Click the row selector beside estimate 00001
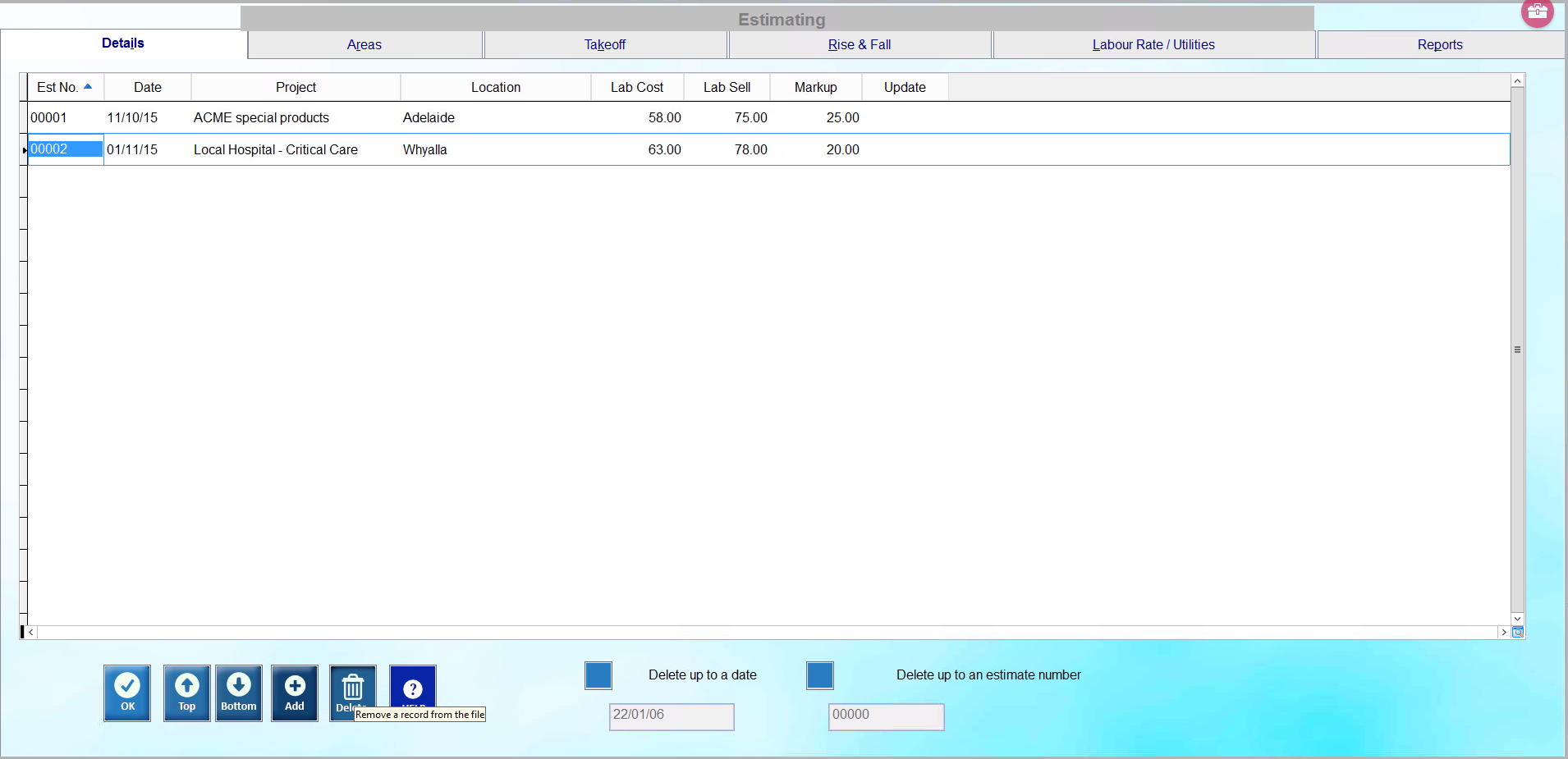 click(x=24, y=118)
